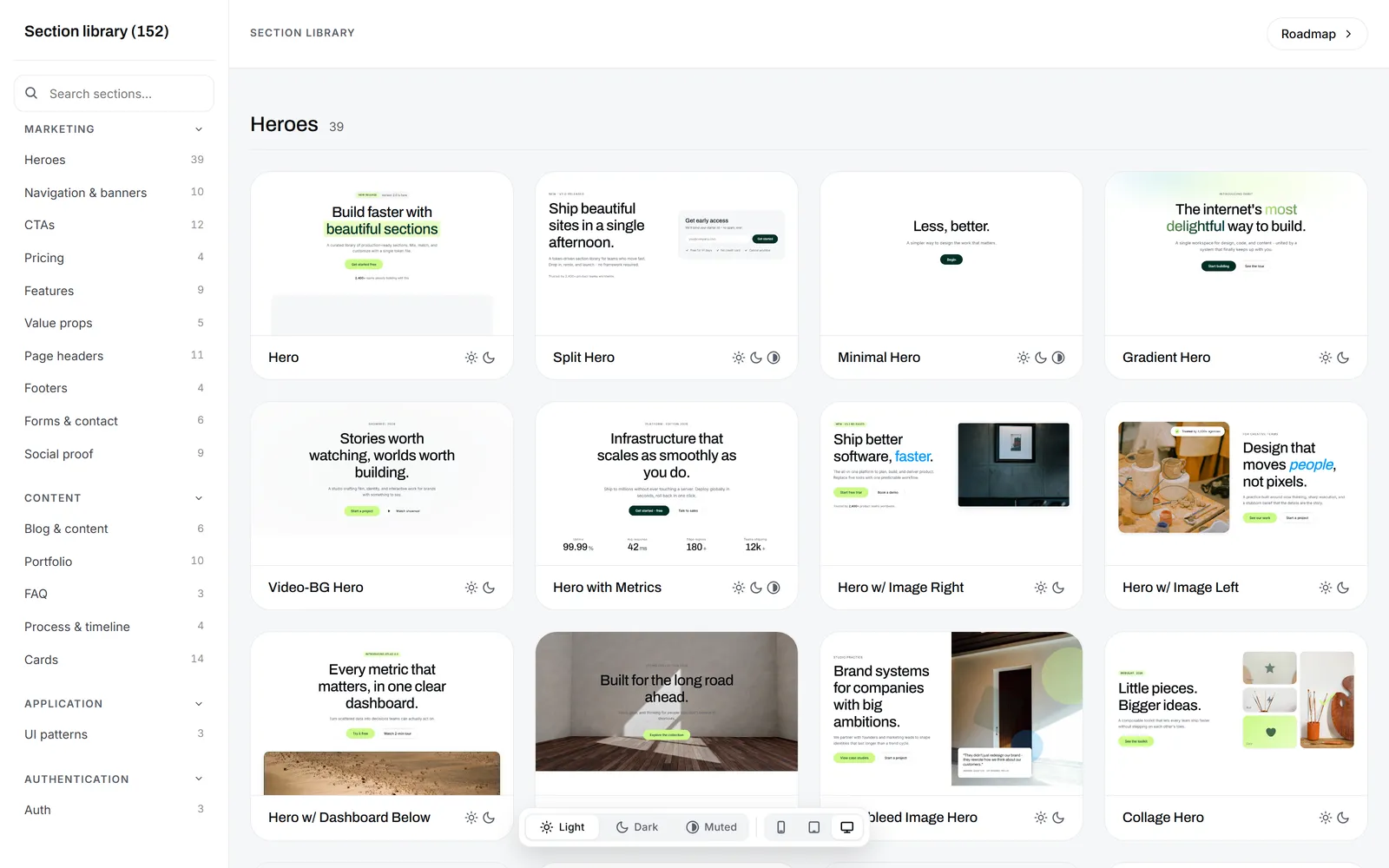1389x868 pixels.
Task: Open the Features category
Action: (x=114, y=291)
